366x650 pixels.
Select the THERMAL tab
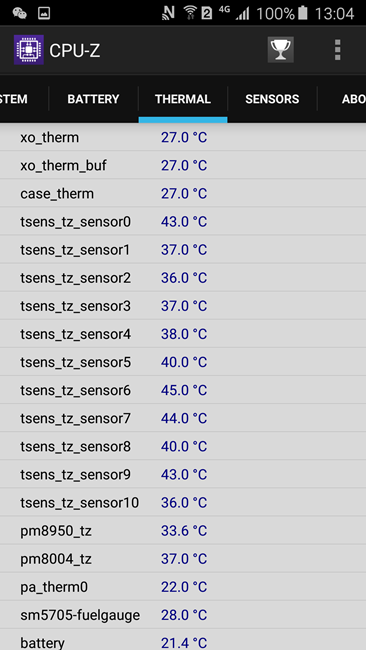[183, 99]
